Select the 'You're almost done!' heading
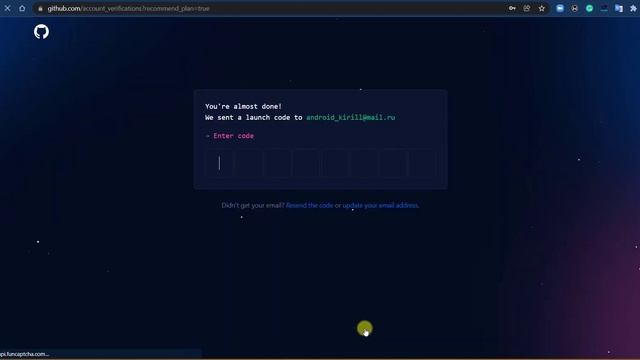The height and width of the screenshot is (360, 640). pos(243,107)
